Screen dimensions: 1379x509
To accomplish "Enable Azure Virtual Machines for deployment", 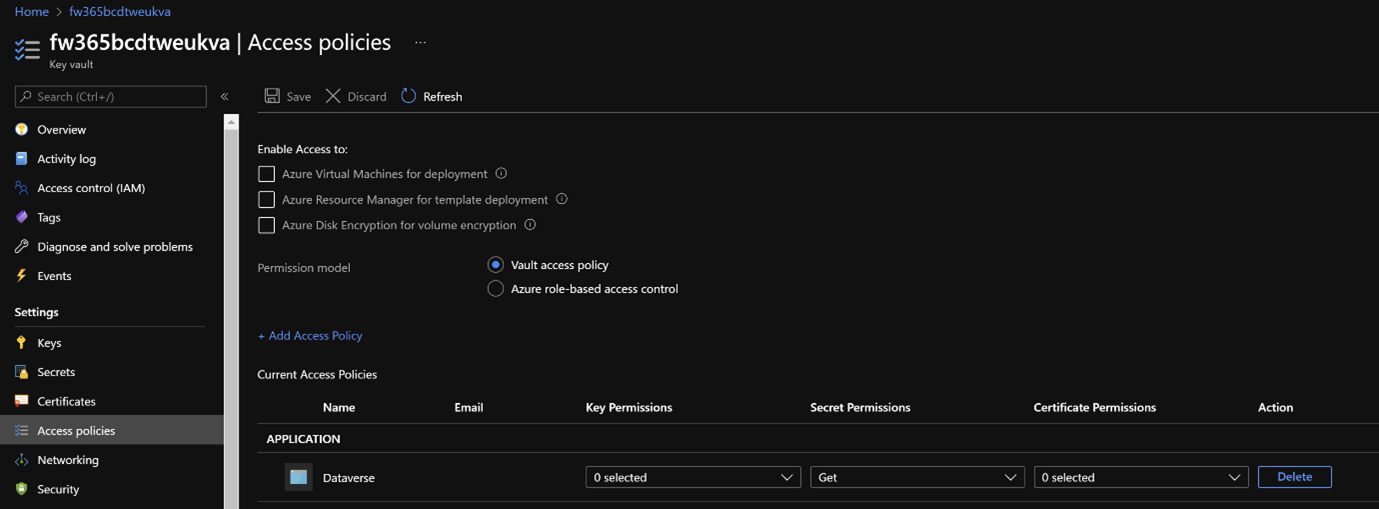I will coord(266,174).
